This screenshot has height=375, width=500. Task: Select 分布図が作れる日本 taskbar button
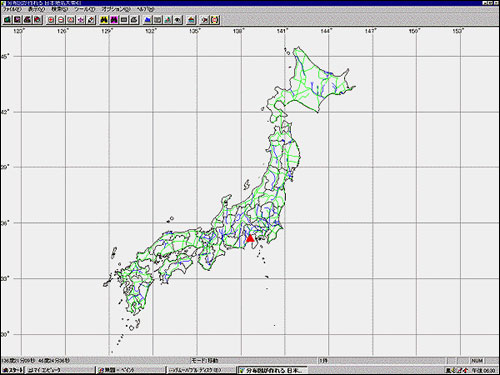[x=272, y=370]
